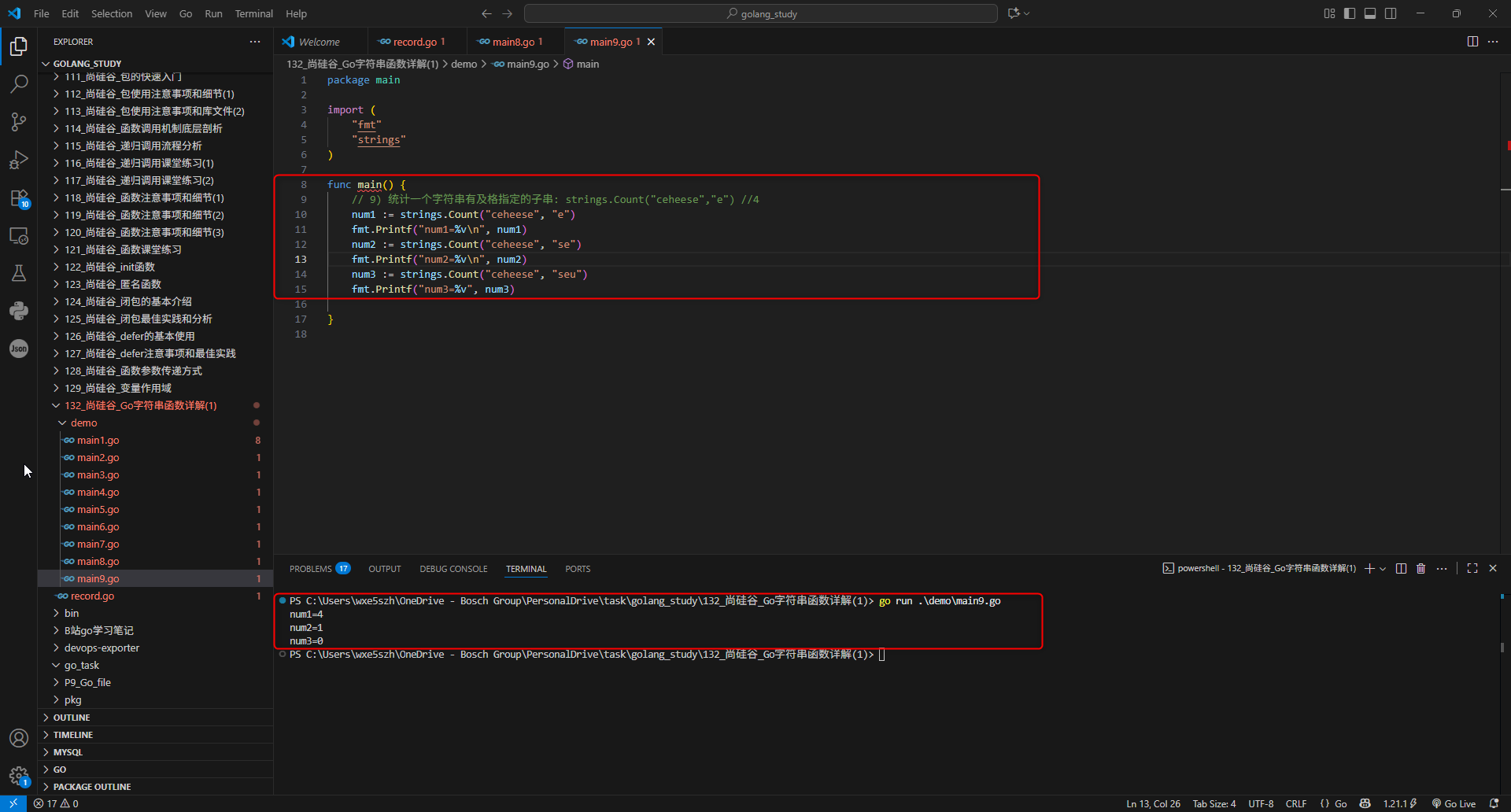
Task: Go back in navigation history
Action: click(486, 13)
